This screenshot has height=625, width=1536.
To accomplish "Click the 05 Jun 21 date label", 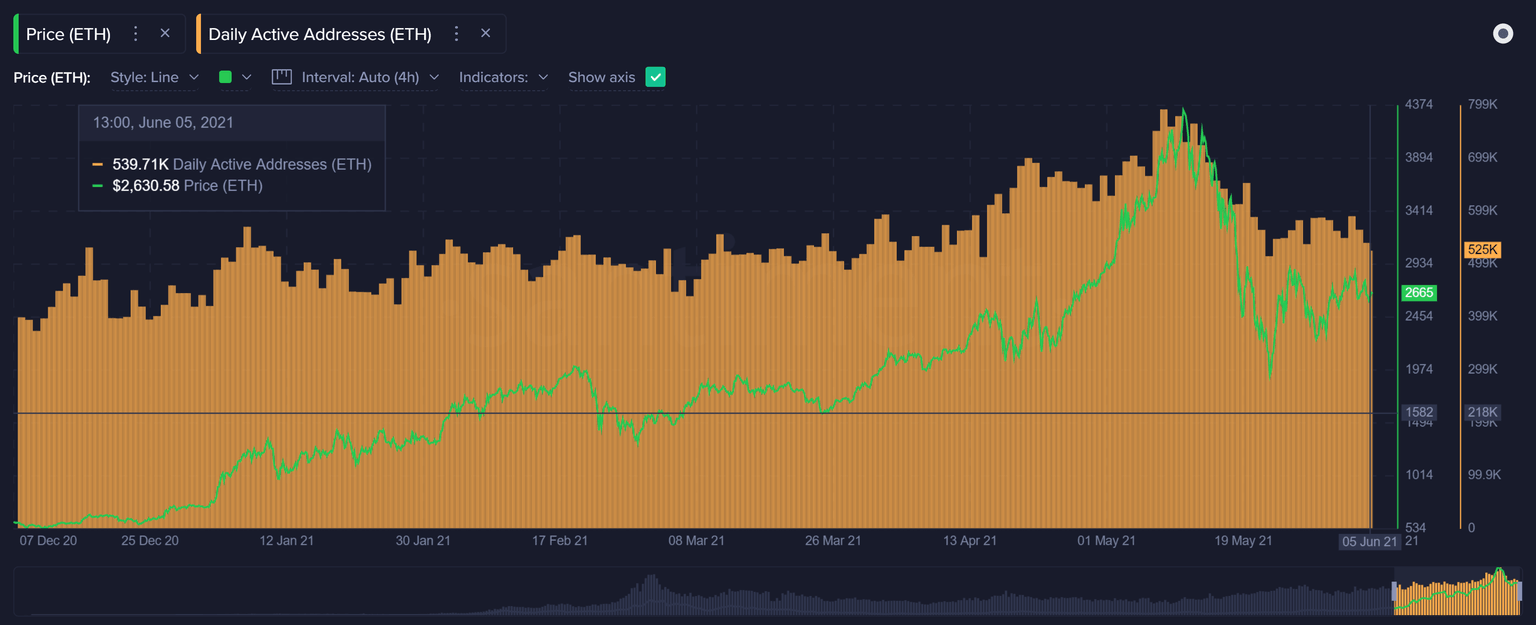I will click(x=1368, y=541).
